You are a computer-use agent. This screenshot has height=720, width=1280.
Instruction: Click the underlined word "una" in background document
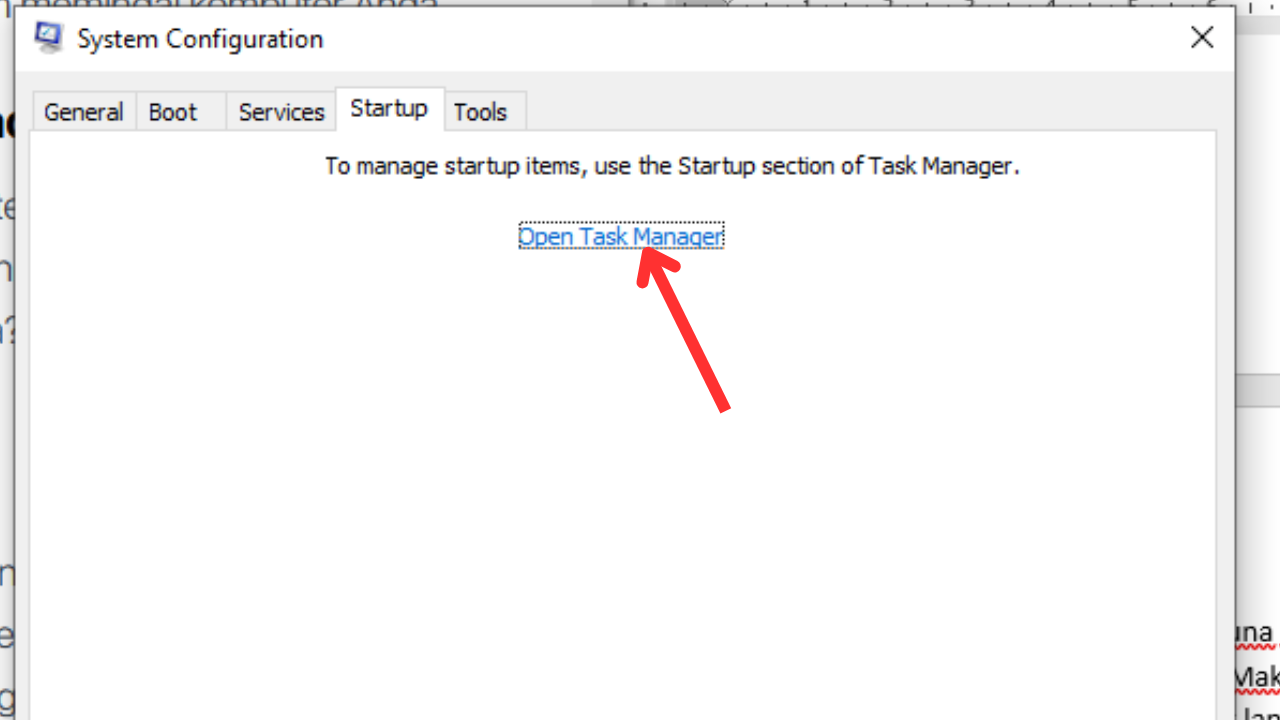click(x=1255, y=633)
